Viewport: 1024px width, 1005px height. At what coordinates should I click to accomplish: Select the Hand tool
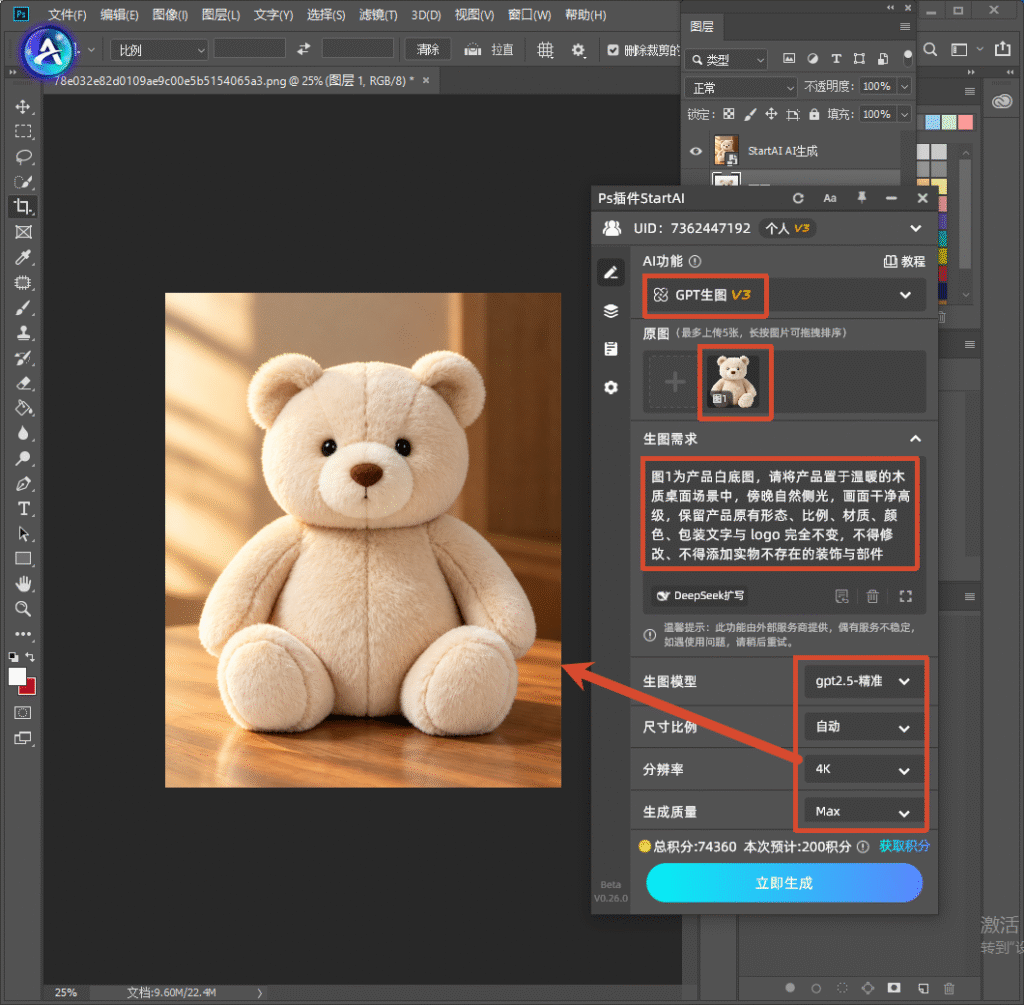(23, 584)
